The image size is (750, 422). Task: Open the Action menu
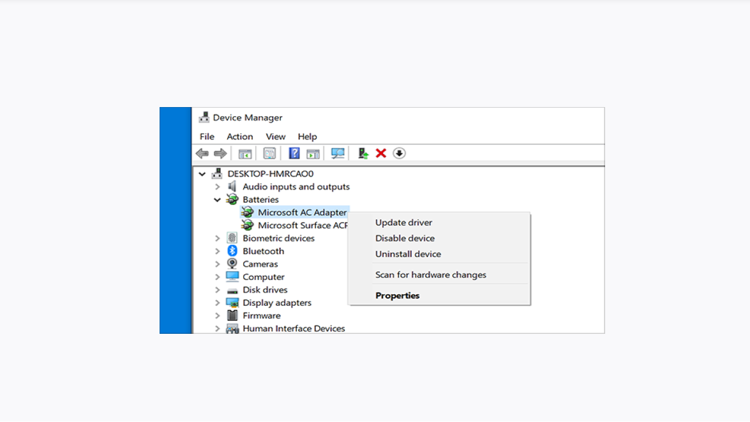pos(240,136)
